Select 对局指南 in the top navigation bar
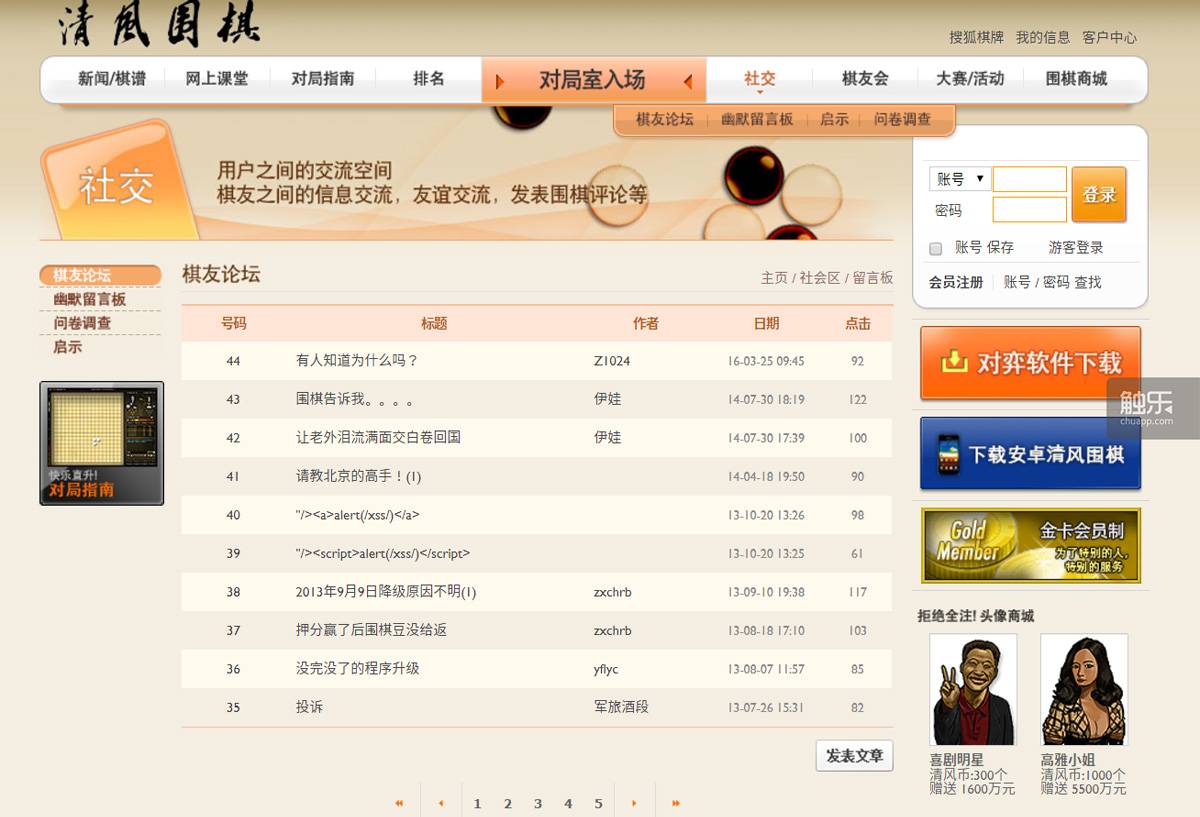Viewport: 1200px width, 817px height. [x=322, y=78]
